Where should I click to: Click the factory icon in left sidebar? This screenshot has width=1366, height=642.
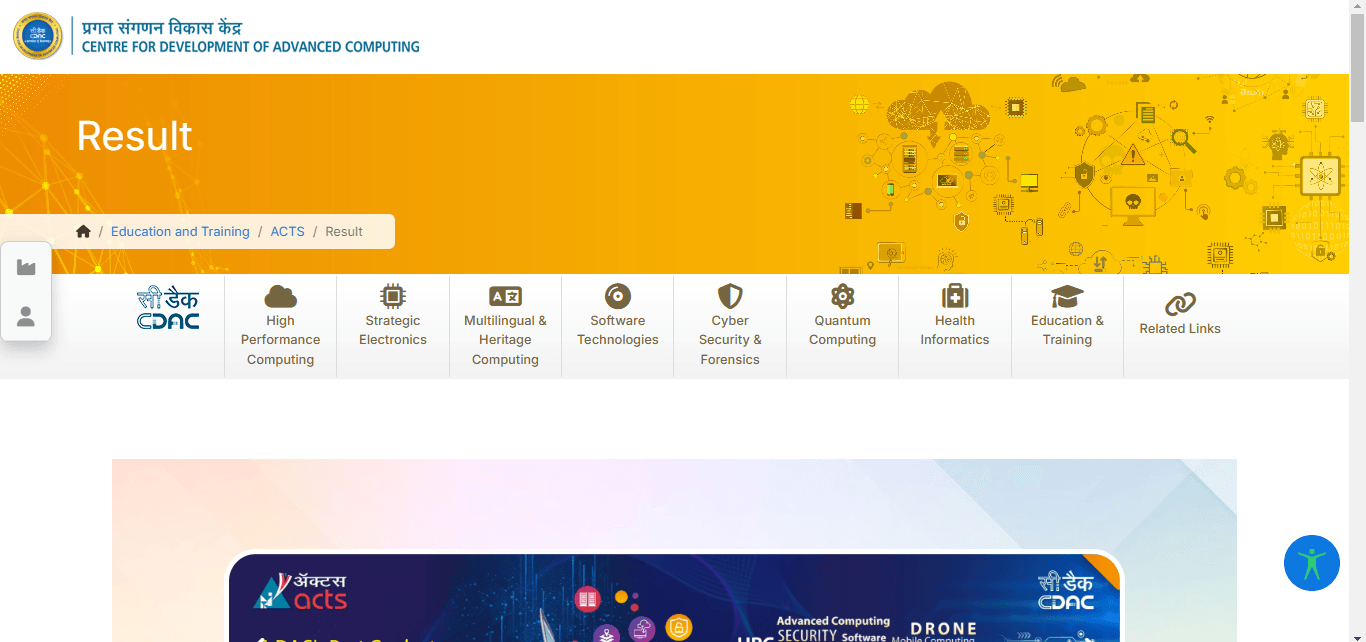pyautogui.click(x=26, y=267)
